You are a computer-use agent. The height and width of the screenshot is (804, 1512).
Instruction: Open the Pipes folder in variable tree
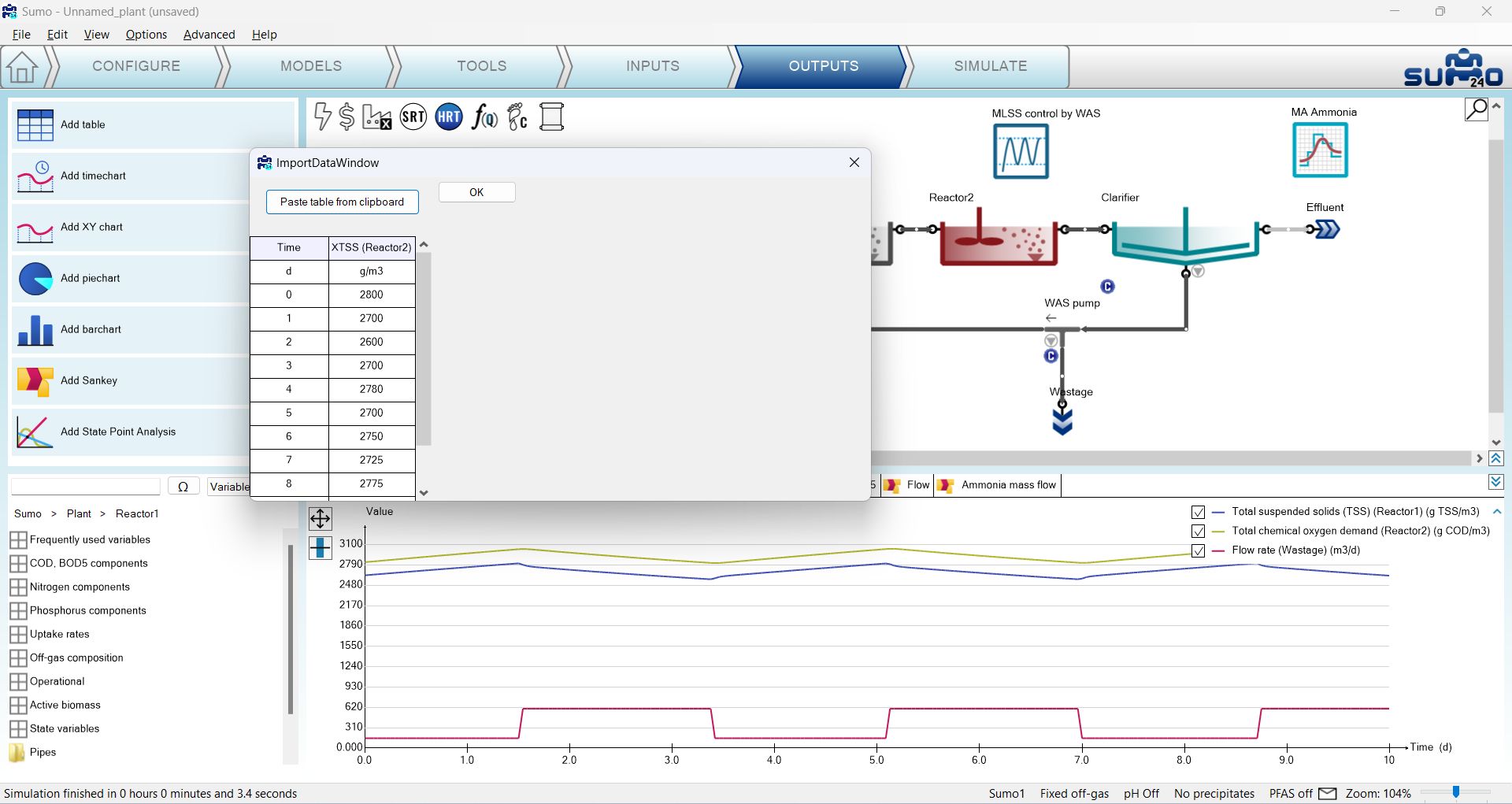[x=17, y=753]
